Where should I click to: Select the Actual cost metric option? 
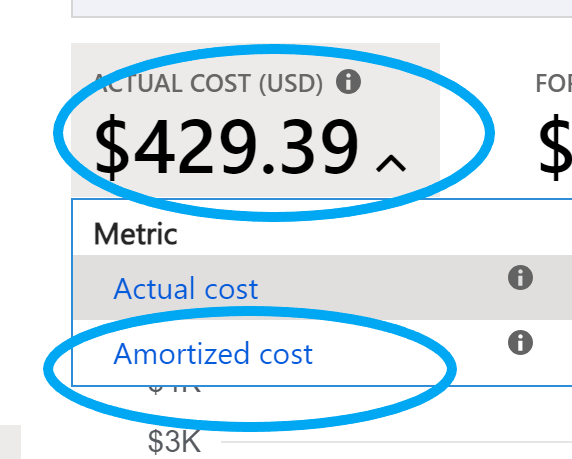(186, 288)
